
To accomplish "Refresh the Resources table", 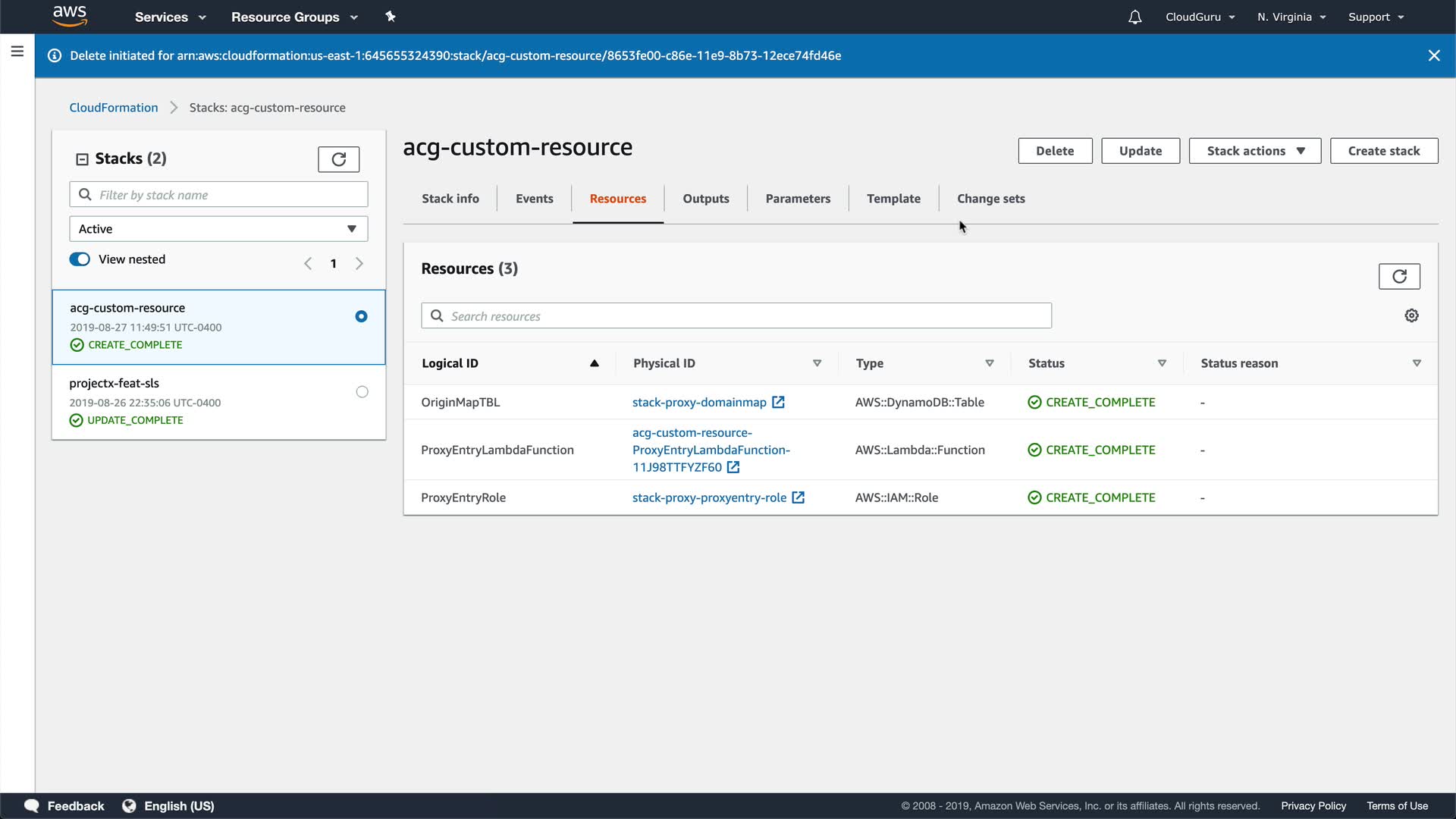I will click(x=1399, y=276).
